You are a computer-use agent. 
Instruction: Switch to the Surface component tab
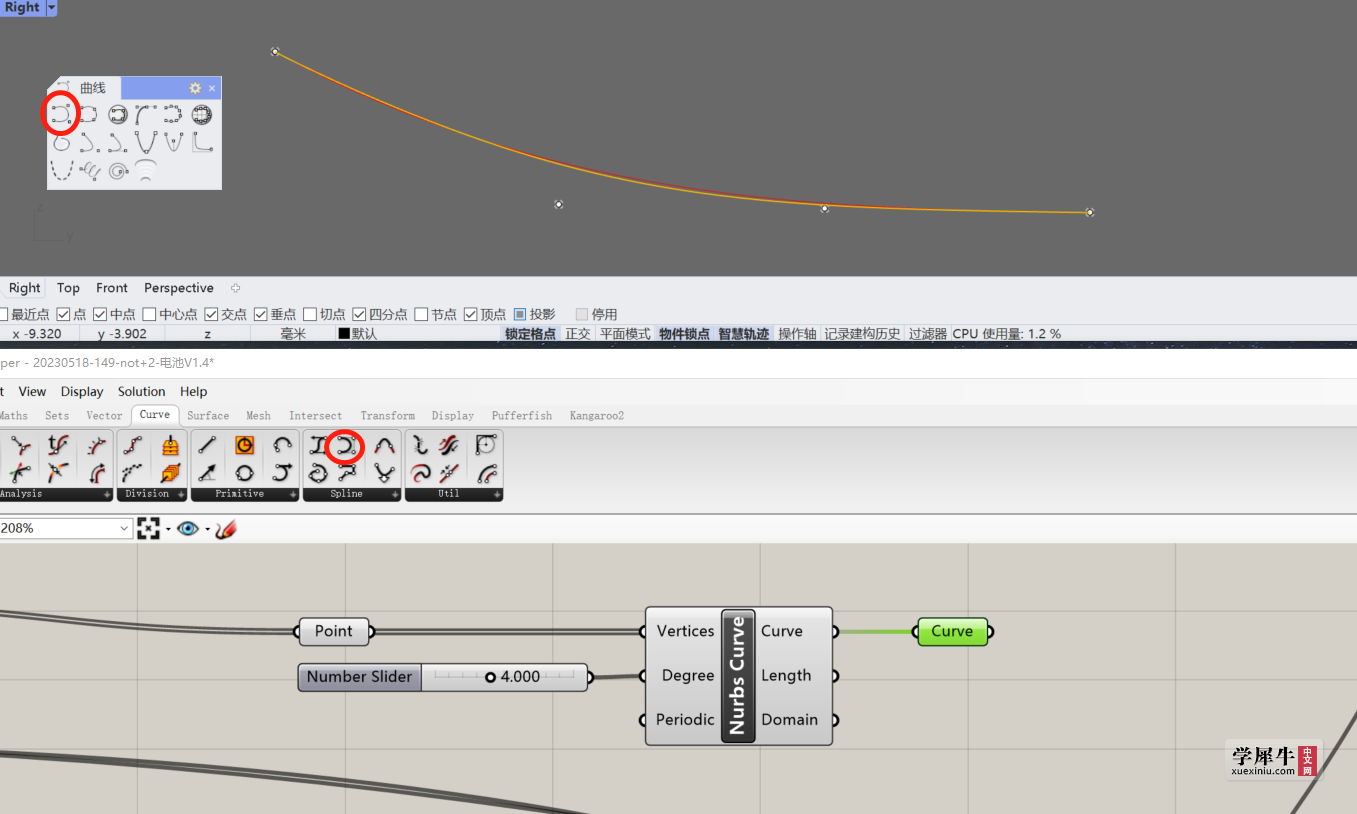[x=208, y=415]
